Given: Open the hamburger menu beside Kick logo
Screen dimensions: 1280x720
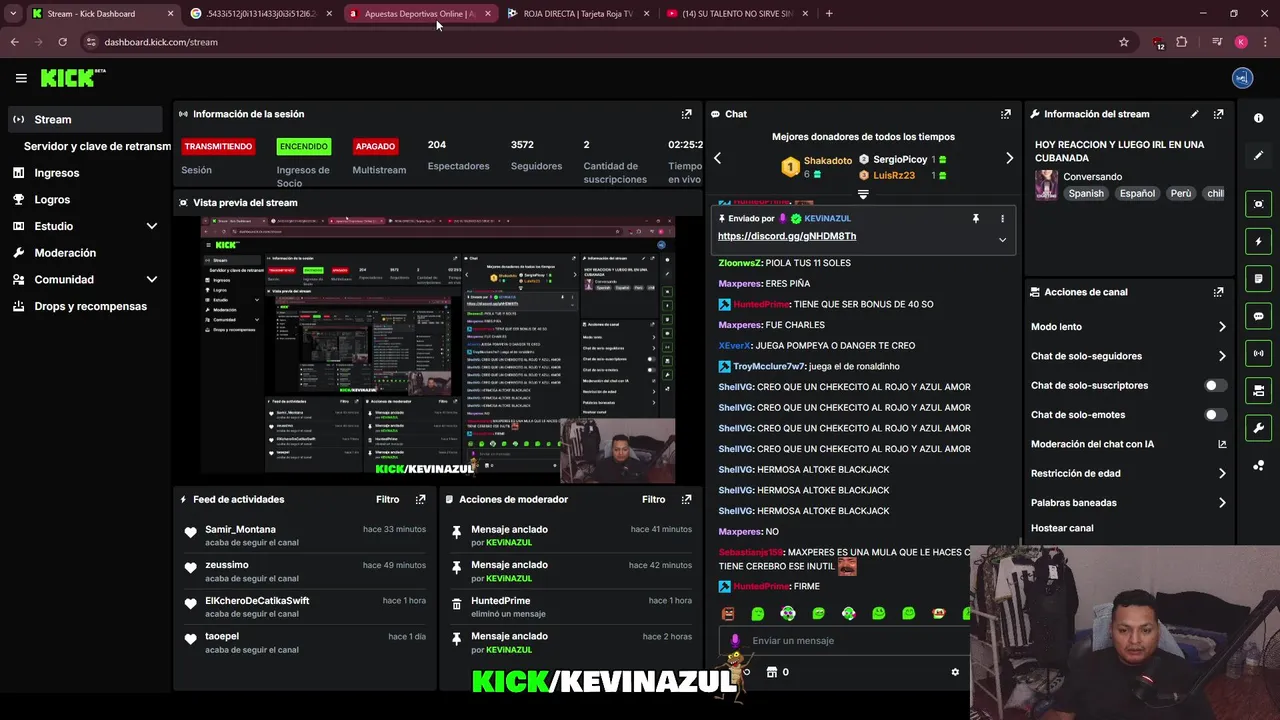Looking at the screenshot, I should pos(21,78).
